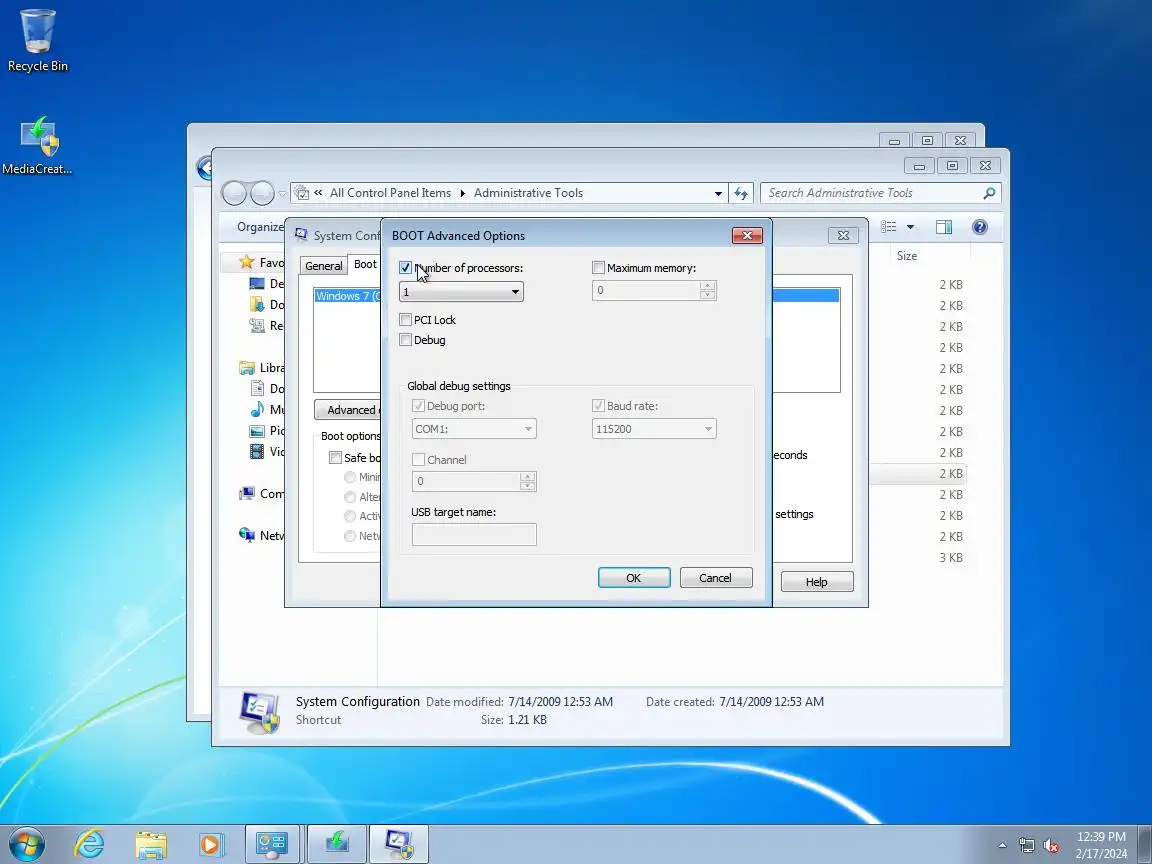The image size is (1152, 864).
Task: Open Windows Explorer taskbar icon
Action: 151,844
